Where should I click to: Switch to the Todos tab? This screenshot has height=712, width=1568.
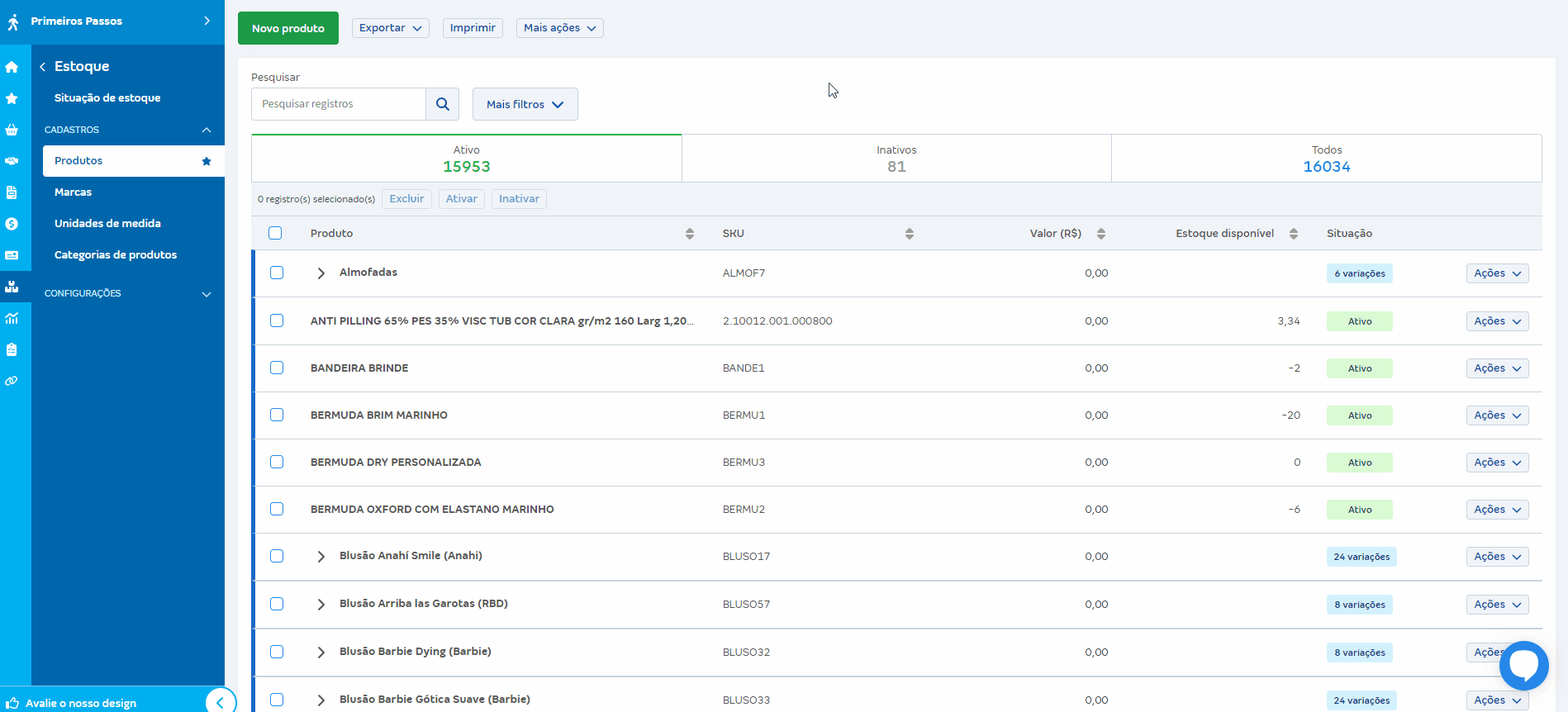tap(1327, 159)
